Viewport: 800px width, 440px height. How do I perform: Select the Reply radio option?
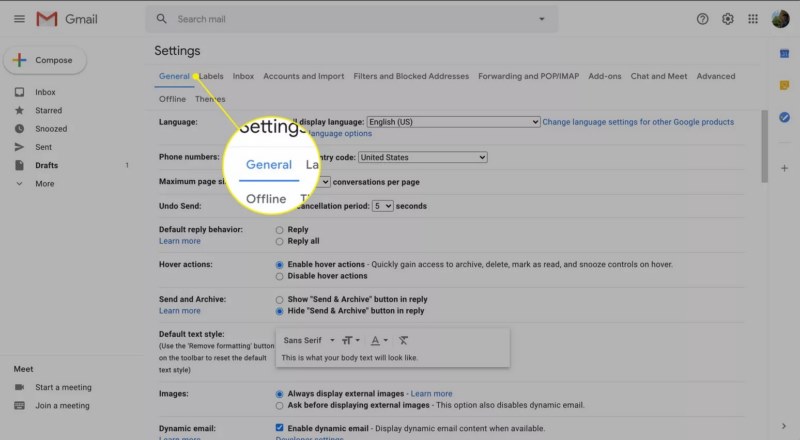(x=279, y=230)
